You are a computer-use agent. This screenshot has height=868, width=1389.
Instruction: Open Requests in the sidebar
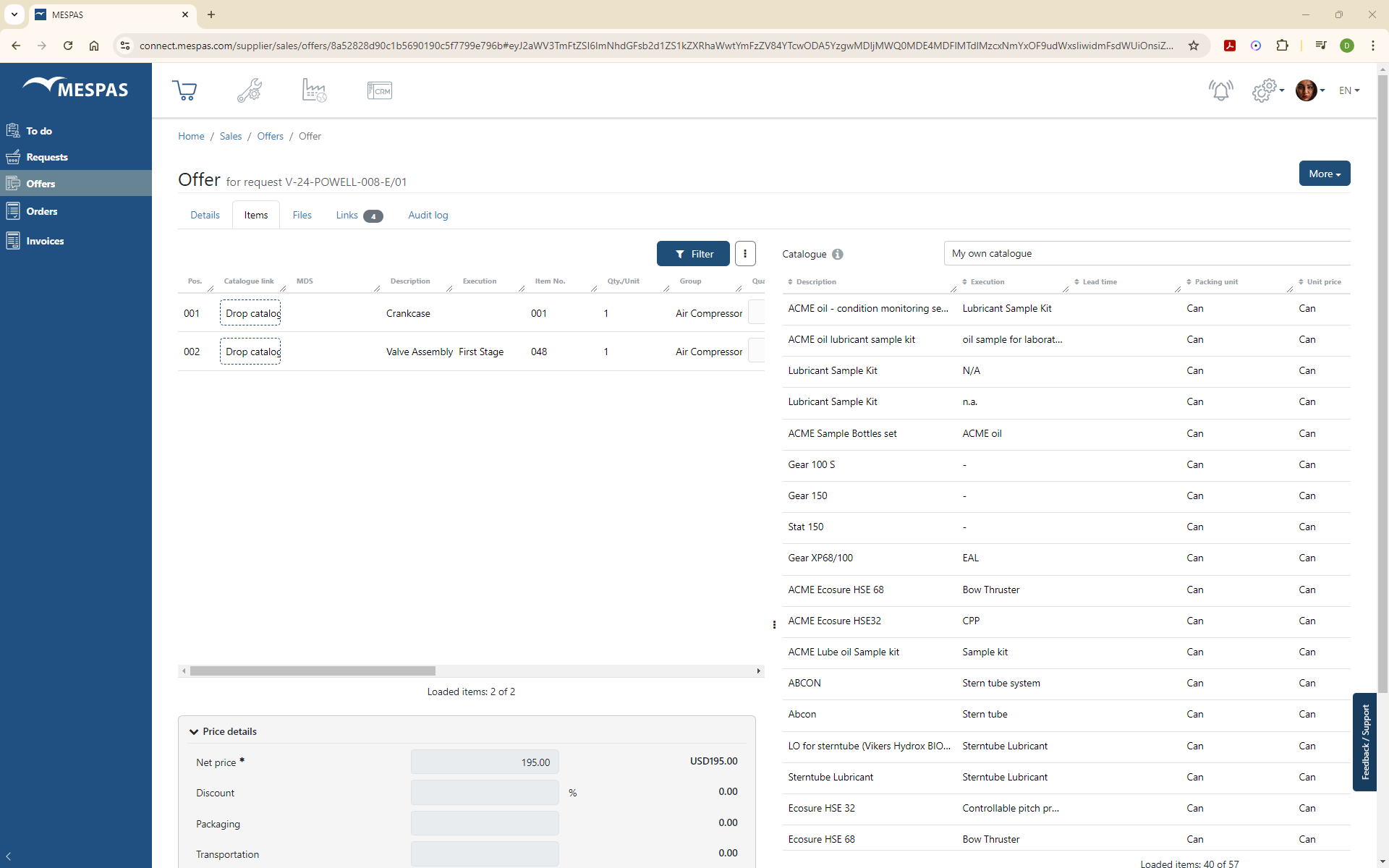[x=76, y=157]
